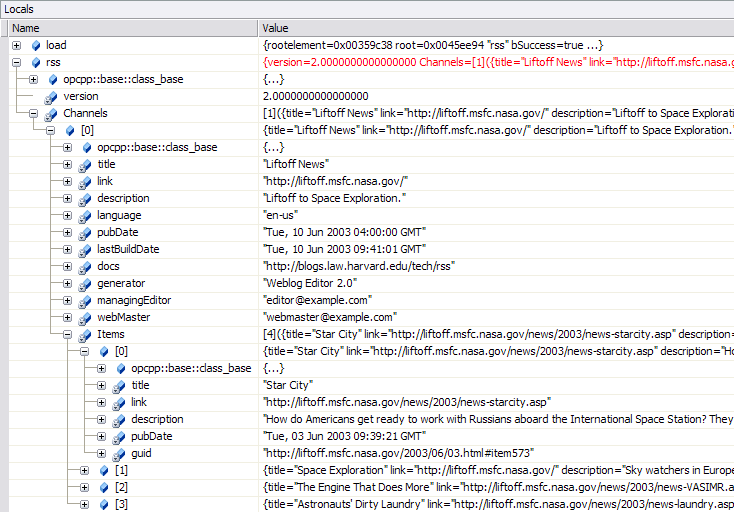Collapse the rss variable node
This screenshot has width=734, height=512.
point(17,62)
